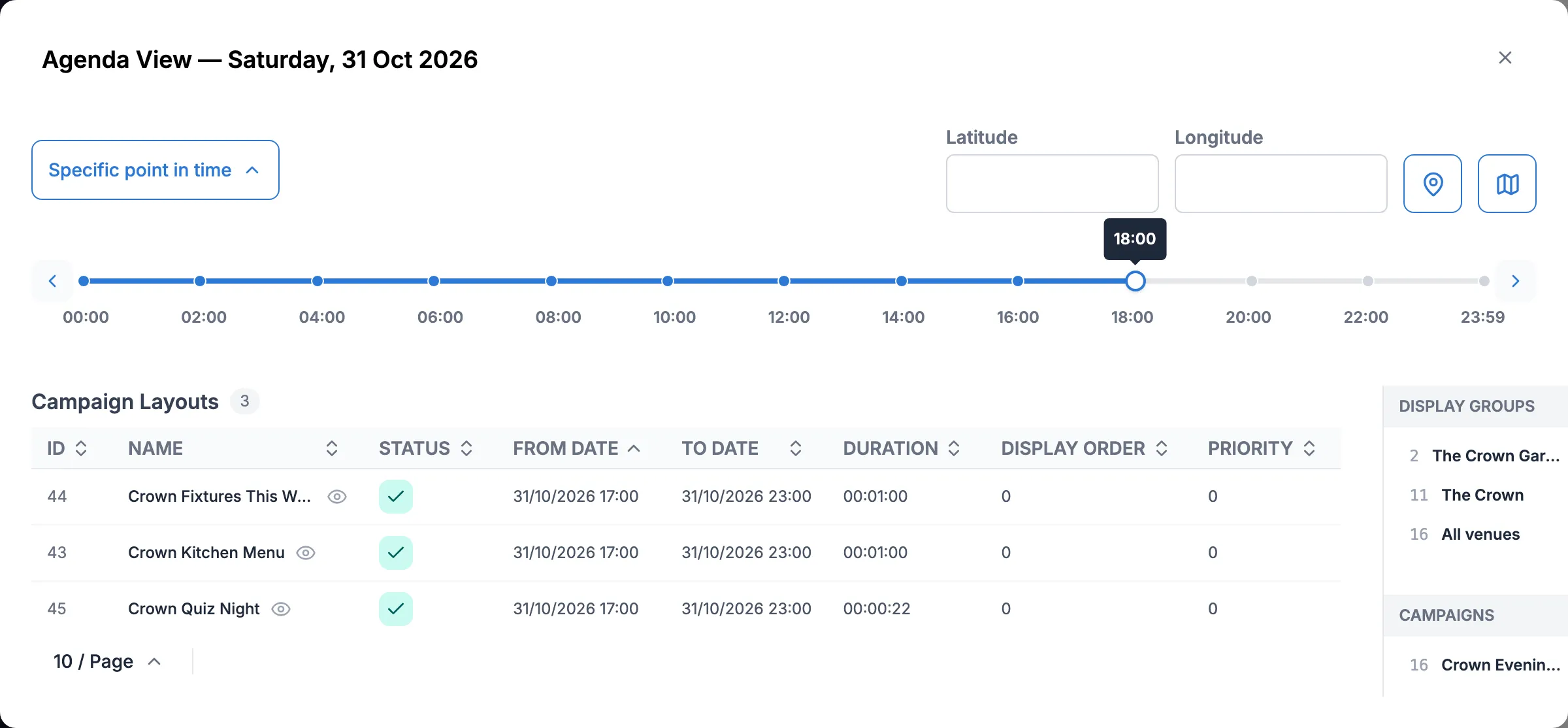The width and height of the screenshot is (1568, 728).
Task: Click the location pin icon button
Action: pos(1433,184)
